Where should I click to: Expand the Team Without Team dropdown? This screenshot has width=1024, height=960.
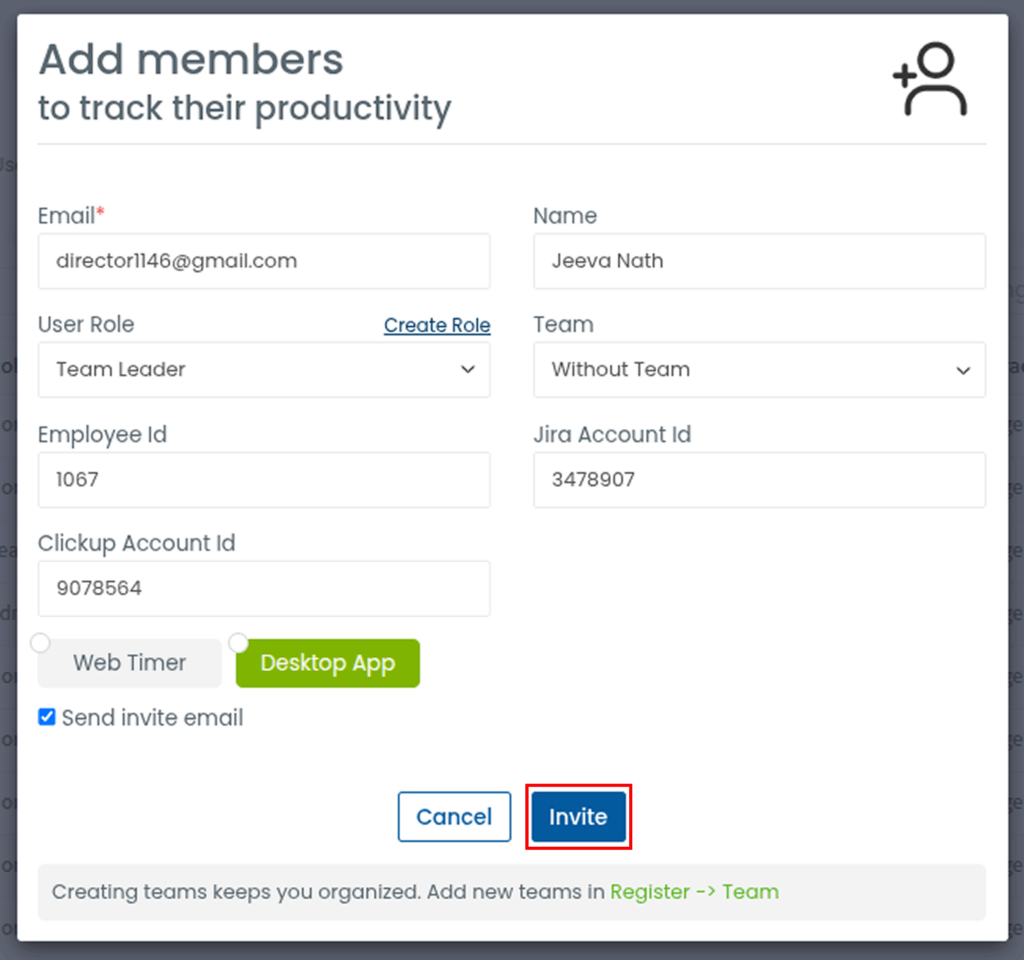[x=760, y=370]
